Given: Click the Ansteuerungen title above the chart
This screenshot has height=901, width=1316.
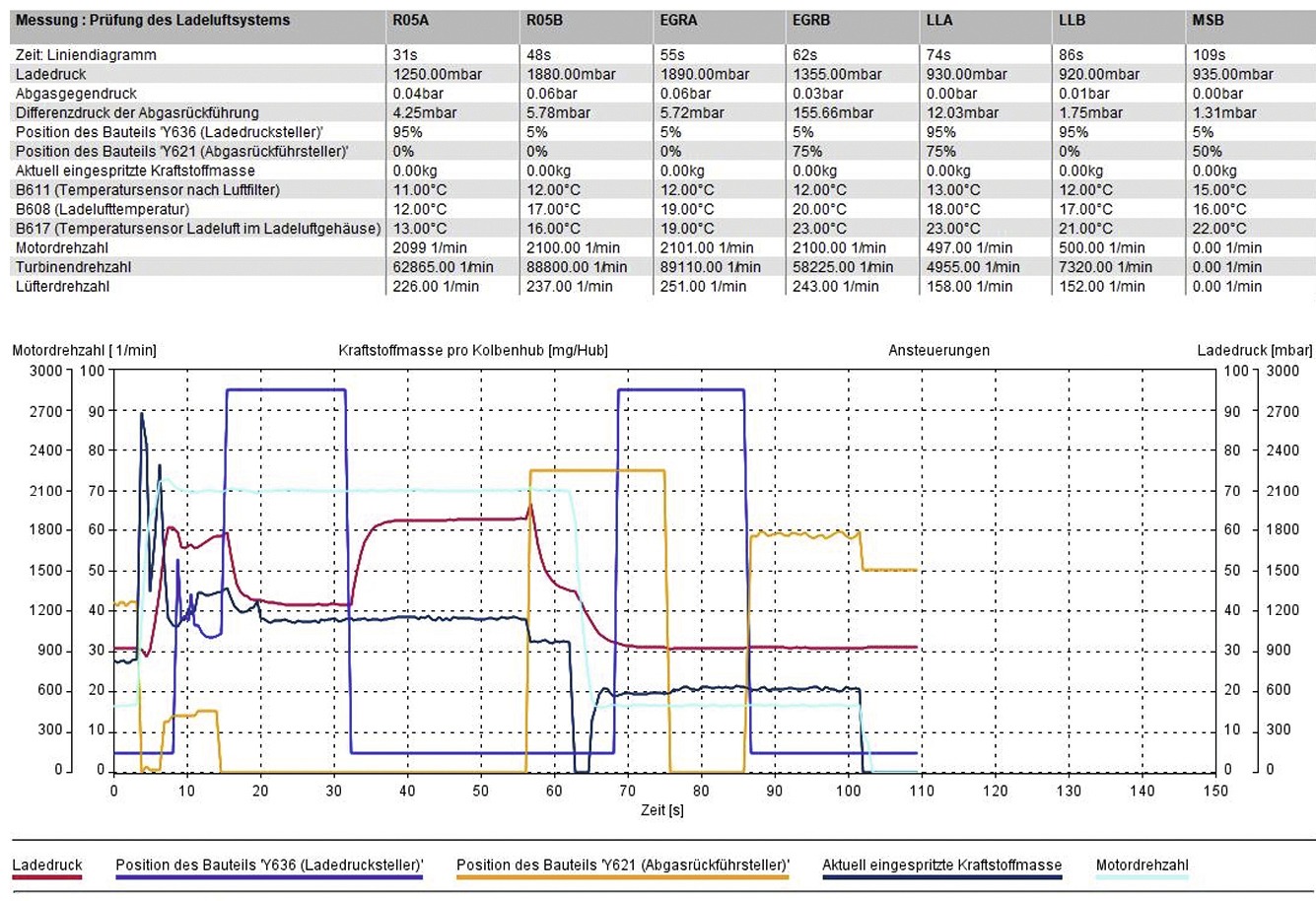Looking at the screenshot, I should (x=938, y=350).
